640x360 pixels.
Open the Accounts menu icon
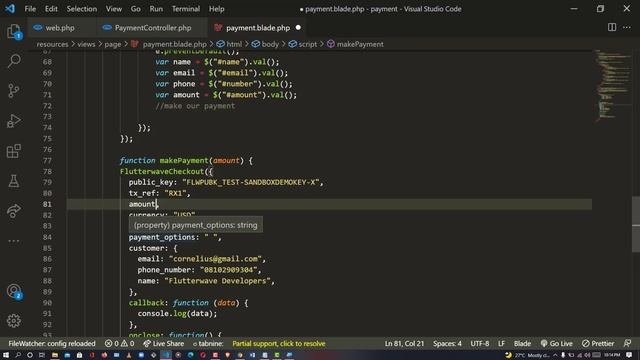click(x=14, y=291)
